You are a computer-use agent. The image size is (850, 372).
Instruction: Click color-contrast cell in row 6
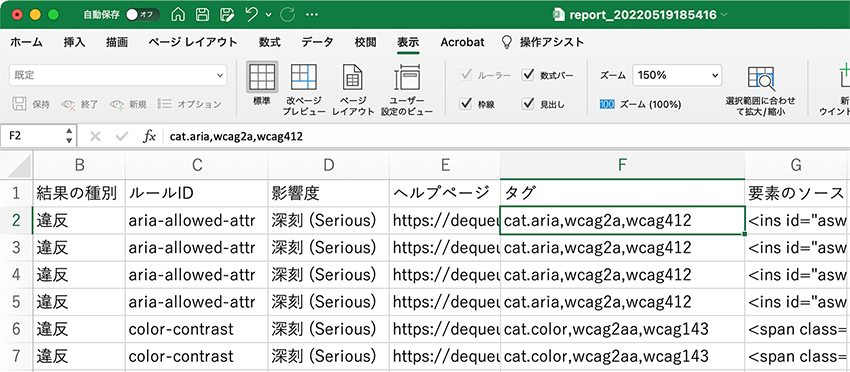point(197,329)
